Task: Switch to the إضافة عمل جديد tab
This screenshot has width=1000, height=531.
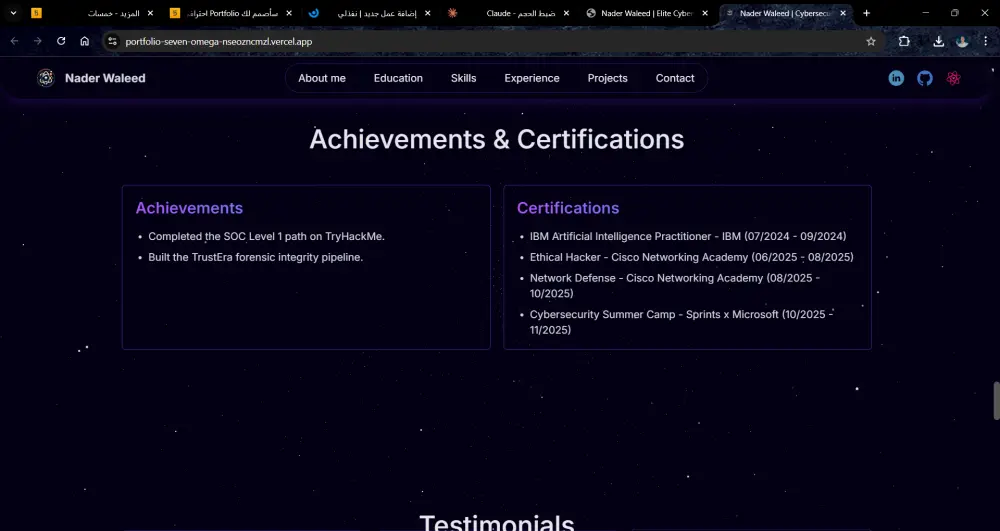Action: click(x=369, y=13)
